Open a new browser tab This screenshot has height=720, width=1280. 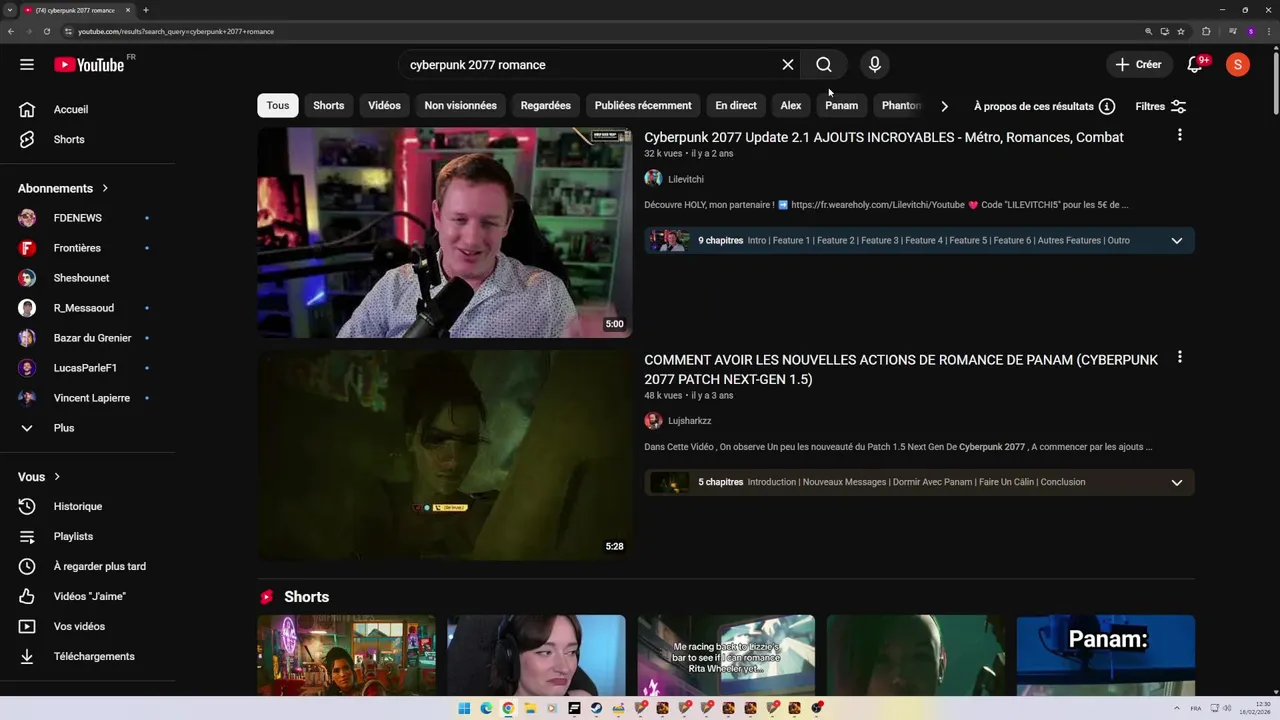point(146,10)
